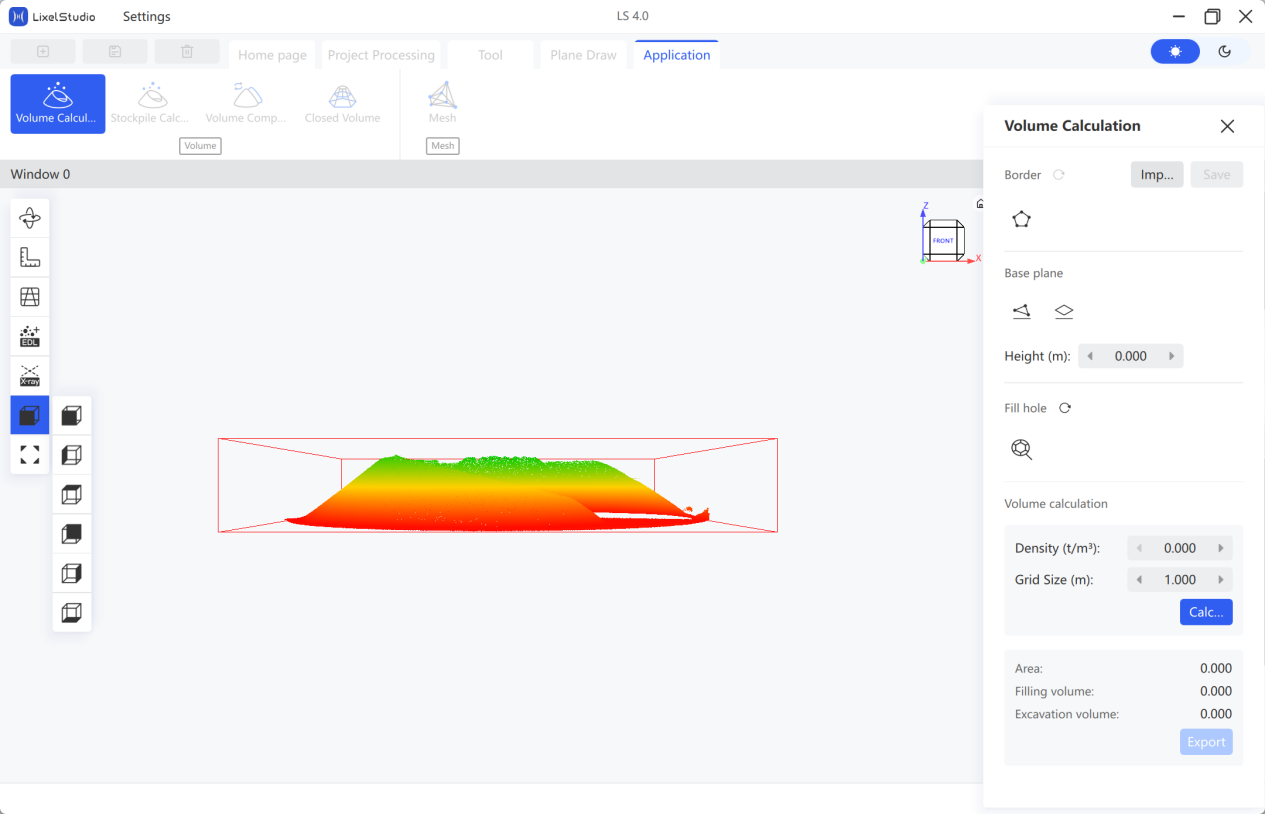Increase Density value with right arrow
Image resolution: width=1265 pixels, height=814 pixels.
coord(1221,548)
